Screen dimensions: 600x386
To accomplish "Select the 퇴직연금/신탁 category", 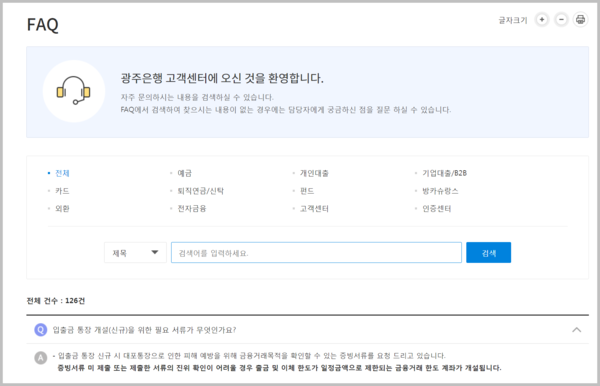I will (x=201, y=191).
